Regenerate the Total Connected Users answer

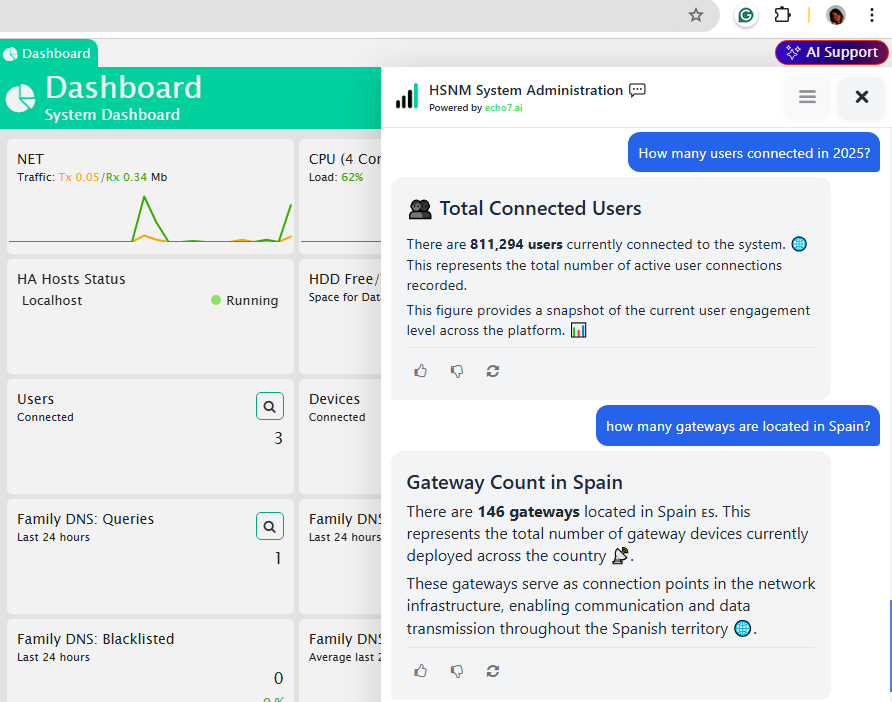pos(492,371)
